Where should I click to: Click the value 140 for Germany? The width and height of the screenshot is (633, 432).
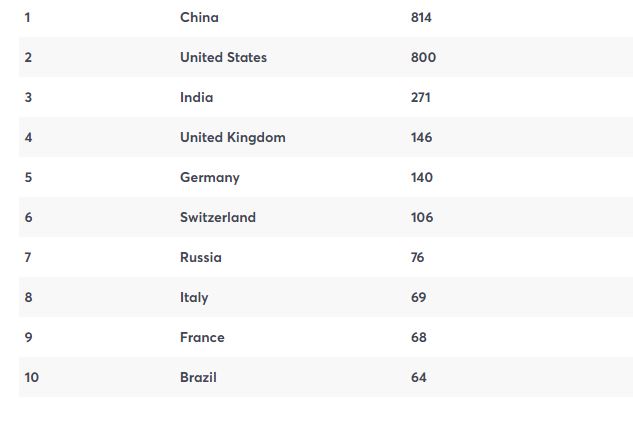421,177
